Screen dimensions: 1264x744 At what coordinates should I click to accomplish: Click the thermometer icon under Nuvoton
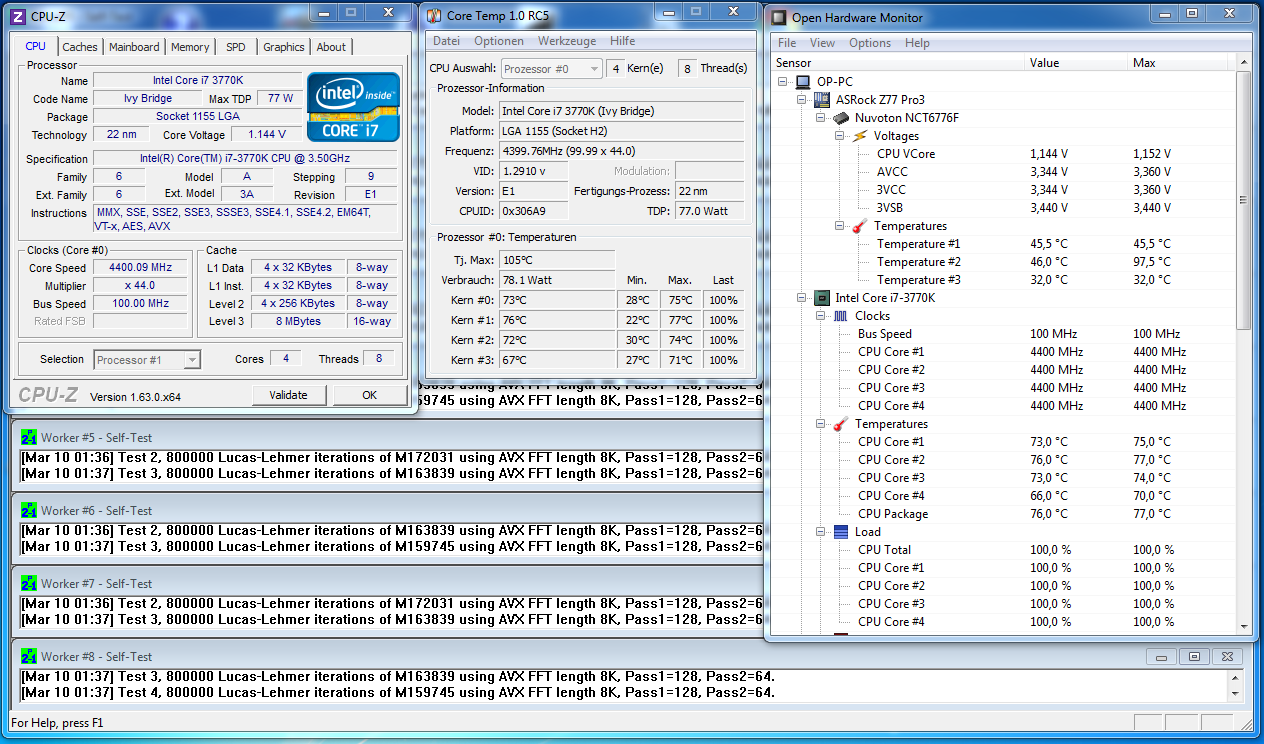tap(859, 226)
